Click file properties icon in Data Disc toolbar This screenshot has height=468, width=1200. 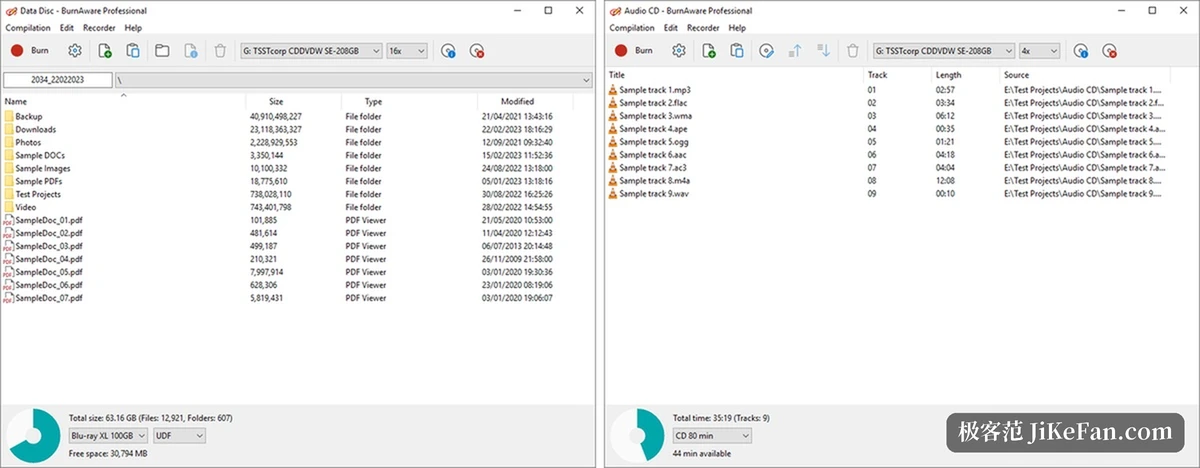(191, 50)
